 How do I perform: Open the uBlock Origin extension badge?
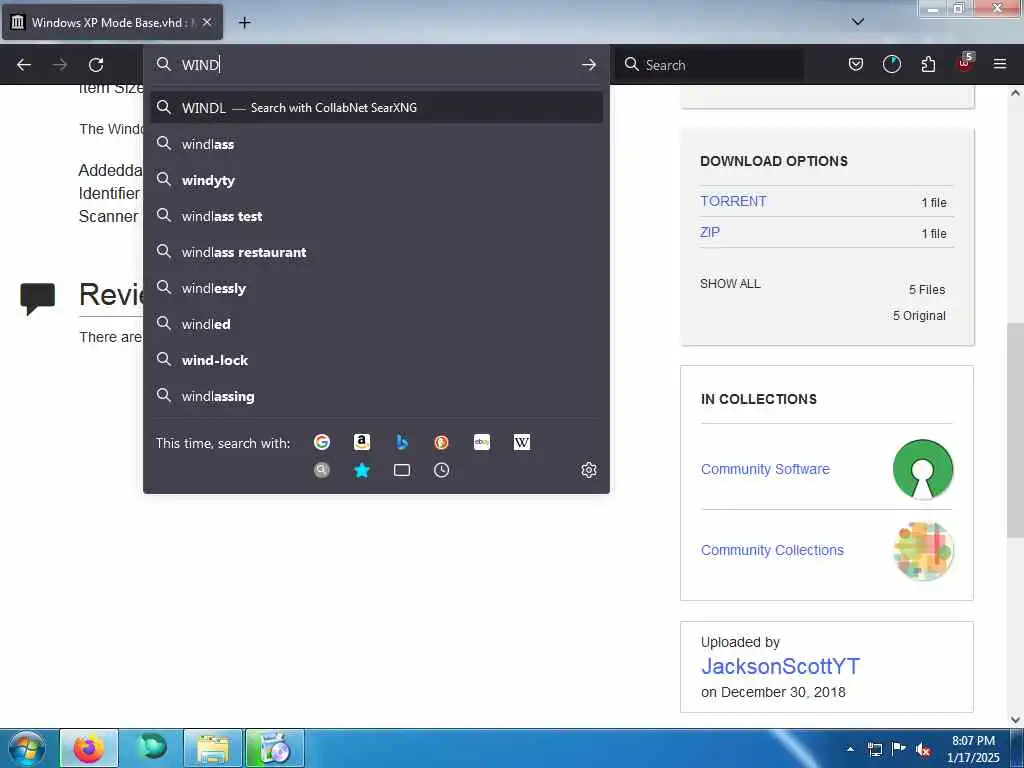point(965,63)
